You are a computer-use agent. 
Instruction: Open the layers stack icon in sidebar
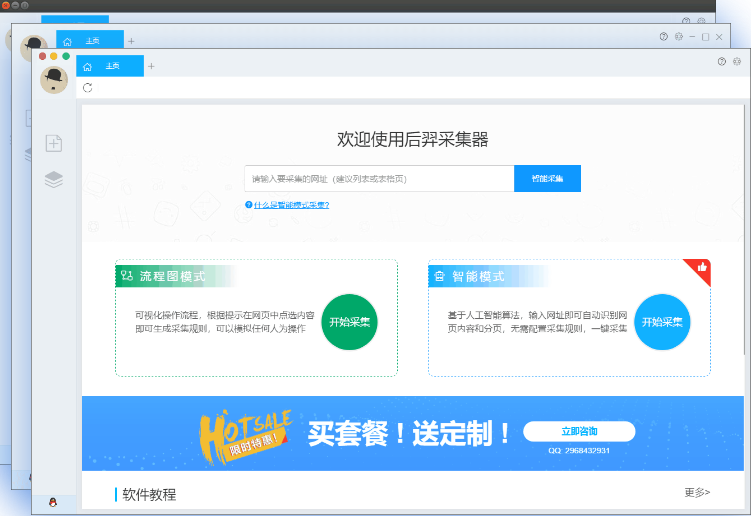click(x=54, y=179)
